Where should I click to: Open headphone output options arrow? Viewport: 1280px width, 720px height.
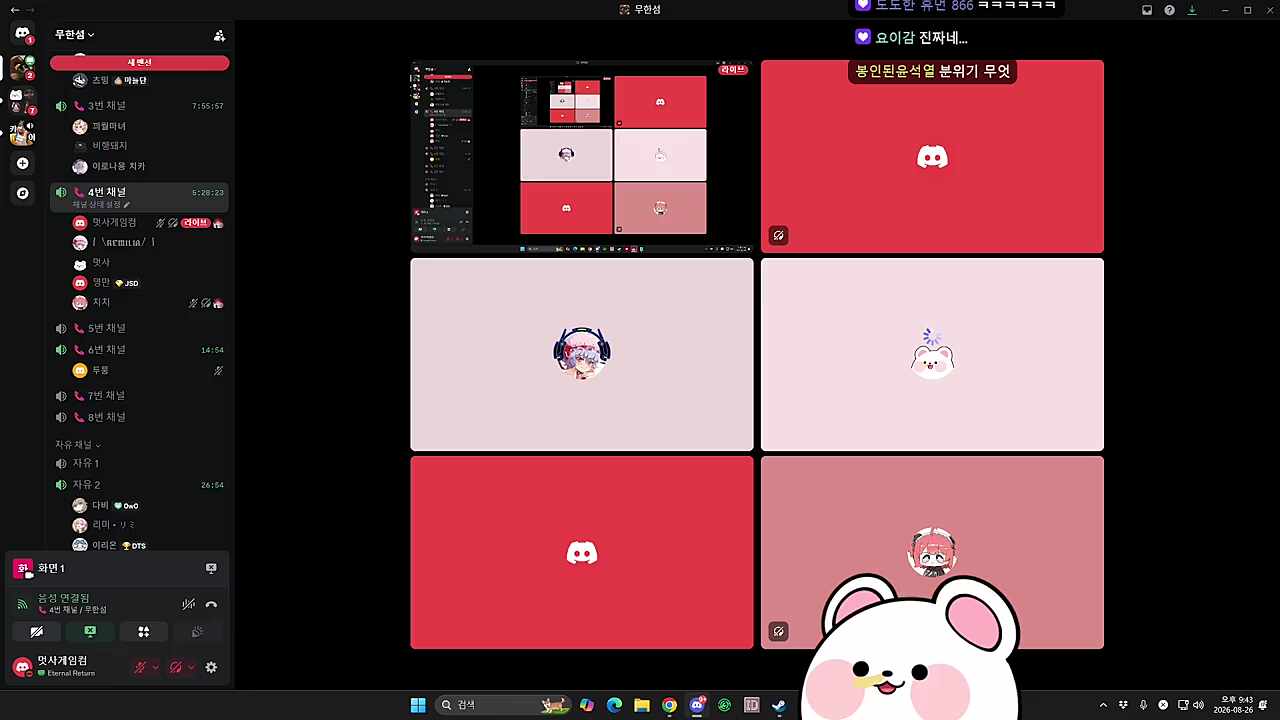(190, 668)
